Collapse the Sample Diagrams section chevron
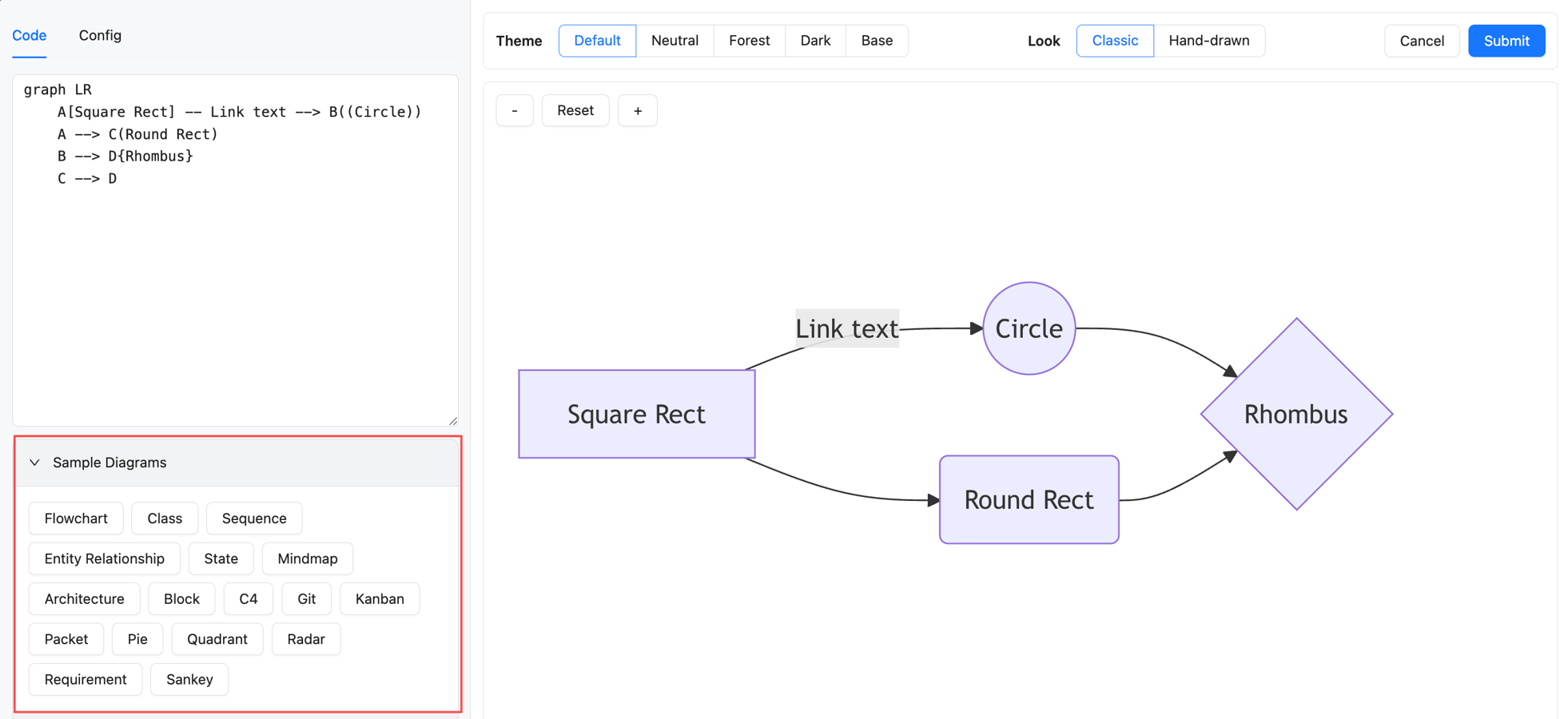1568x719 pixels. (34, 463)
